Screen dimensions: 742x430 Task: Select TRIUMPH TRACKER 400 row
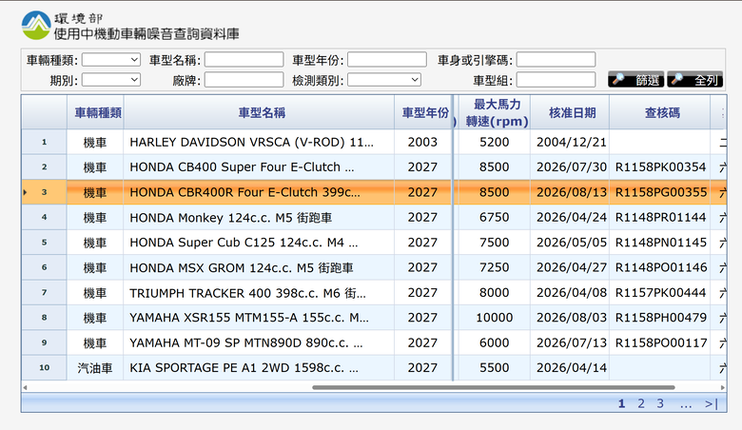pyautogui.click(x=374, y=292)
